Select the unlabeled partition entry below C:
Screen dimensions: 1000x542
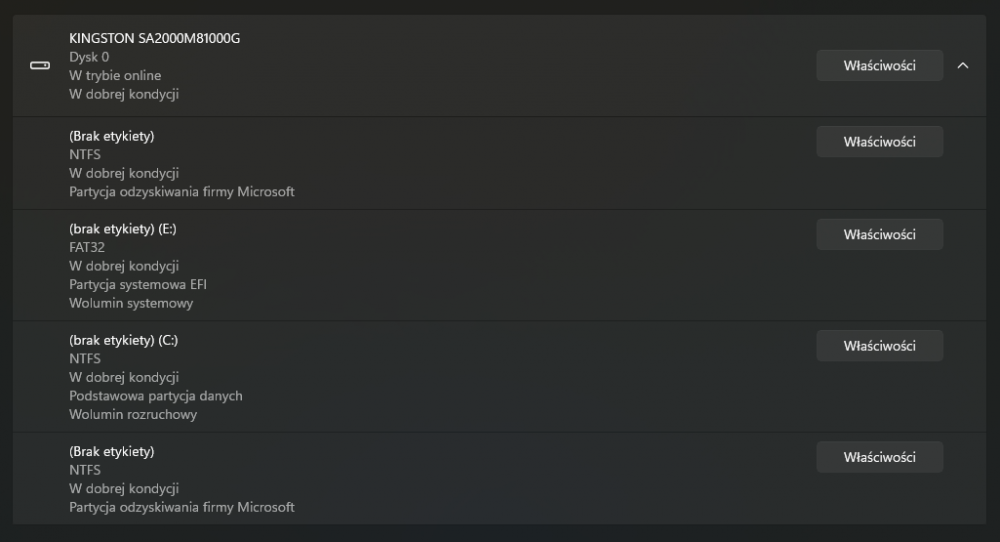click(112, 451)
